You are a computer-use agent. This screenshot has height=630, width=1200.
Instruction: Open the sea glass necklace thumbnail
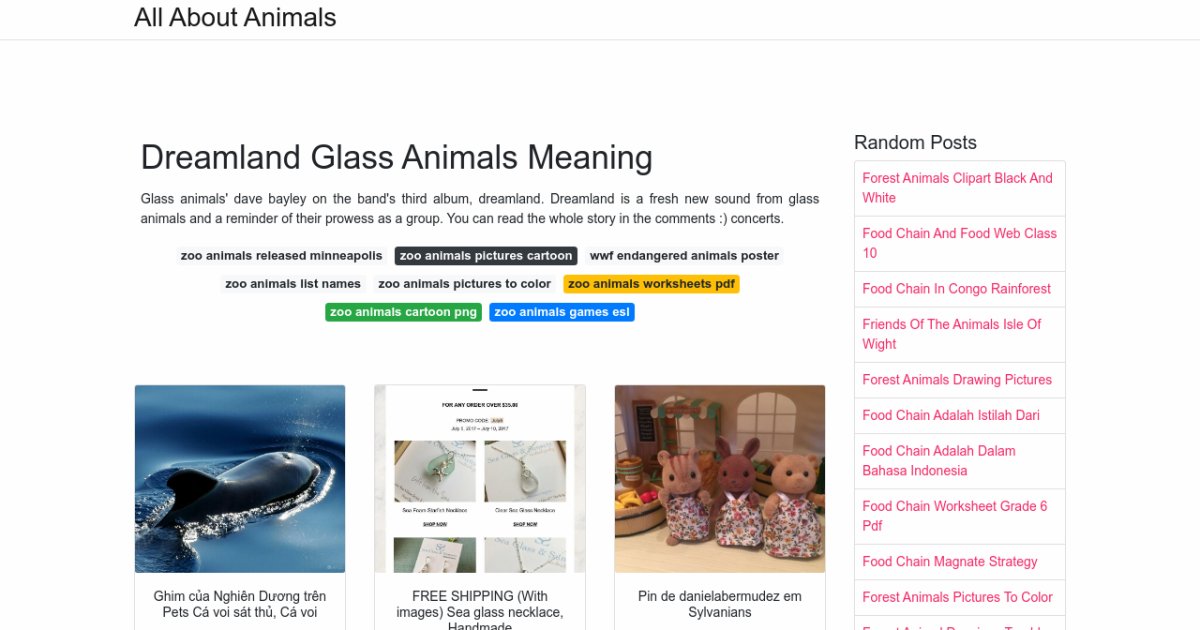(480, 478)
